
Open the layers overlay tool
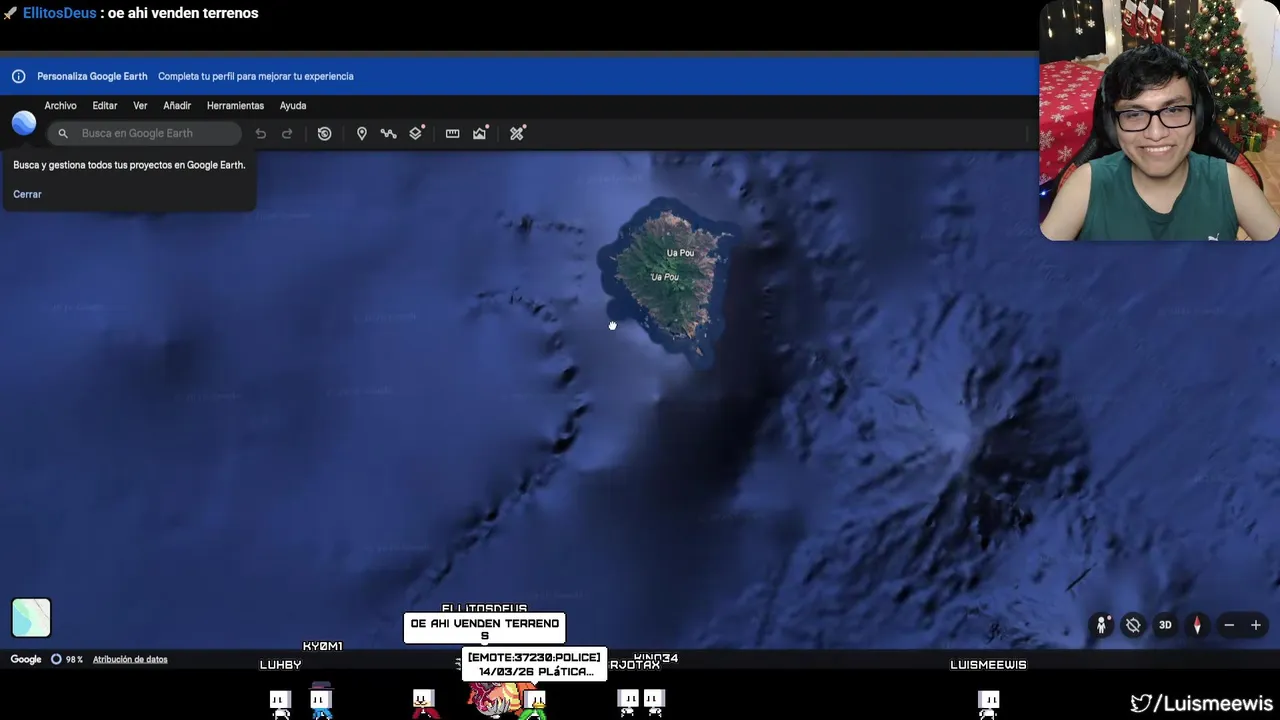pos(417,133)
